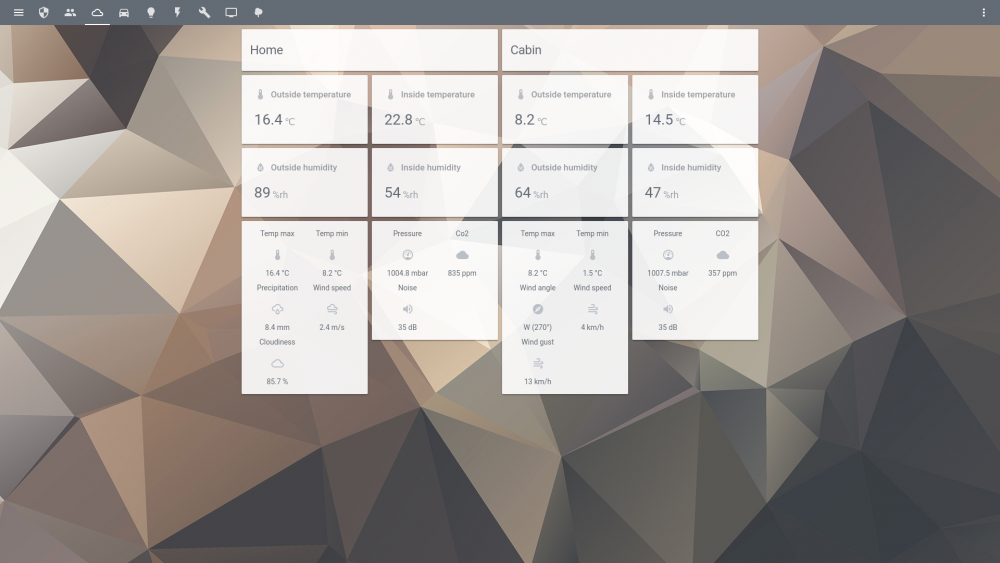Open Home Inside temperature card

click(434, 109)
